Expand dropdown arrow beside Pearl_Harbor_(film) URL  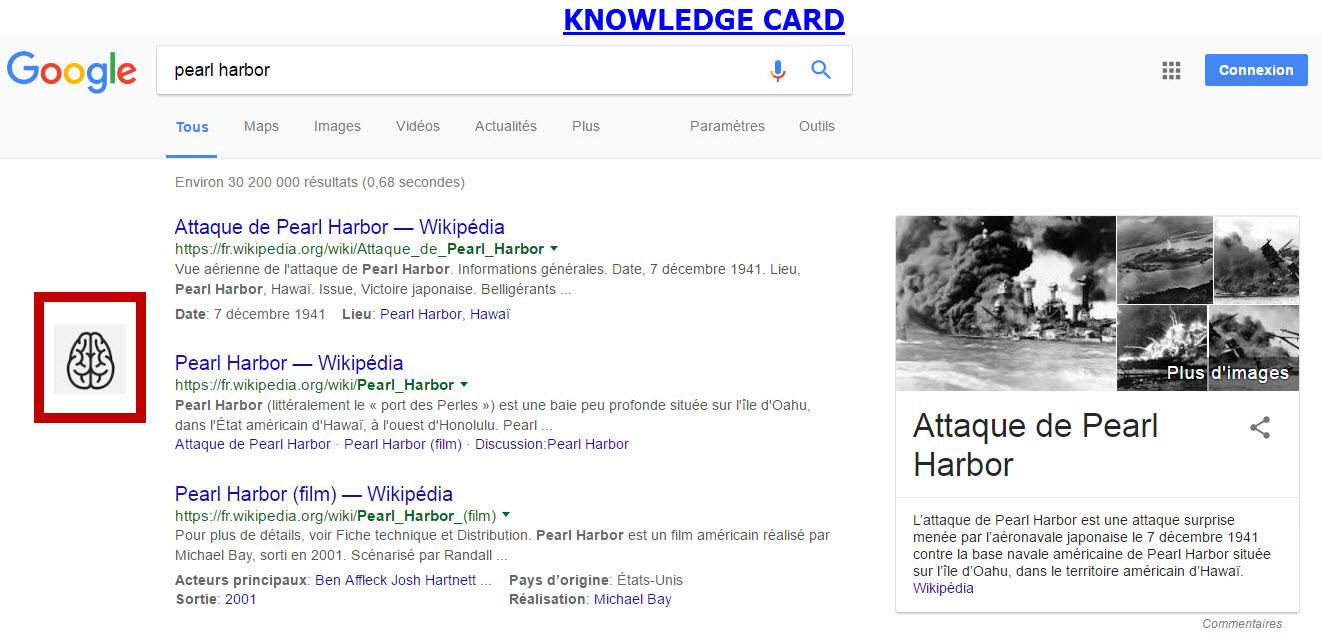[x=506, y=515]
